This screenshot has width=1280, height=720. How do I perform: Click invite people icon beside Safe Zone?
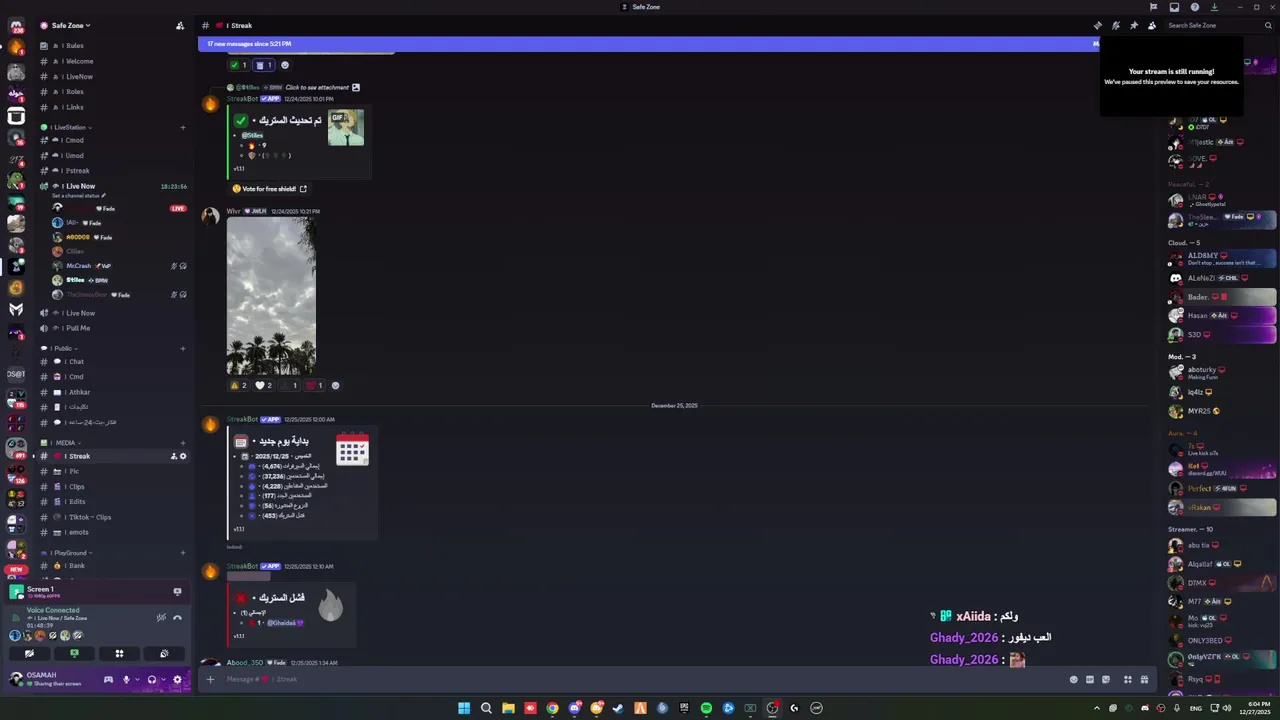(x=180, y=25)
